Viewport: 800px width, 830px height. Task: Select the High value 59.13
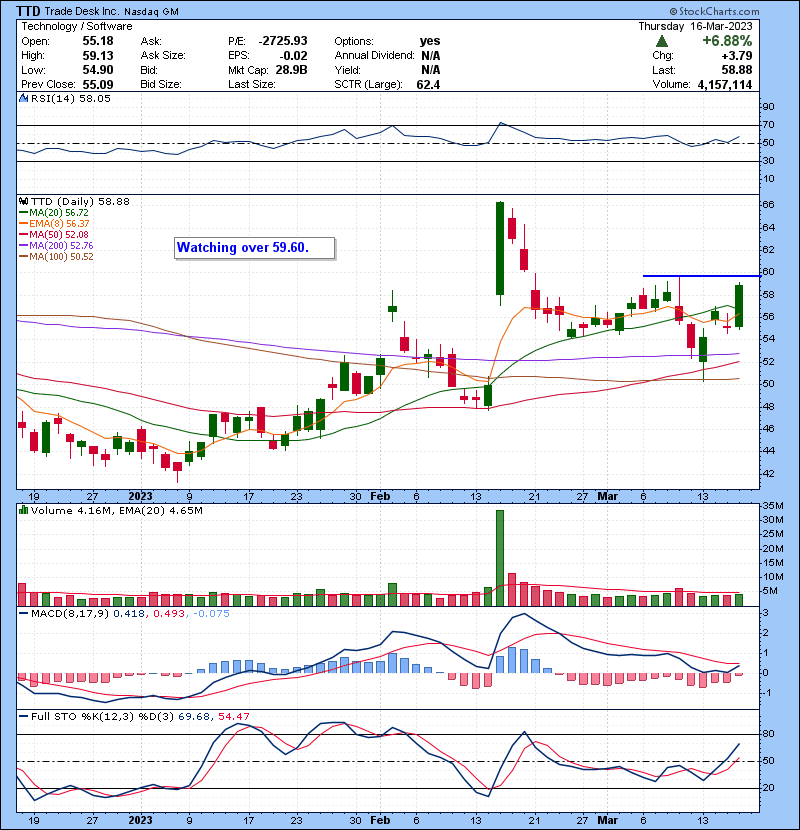click(98, 56)
